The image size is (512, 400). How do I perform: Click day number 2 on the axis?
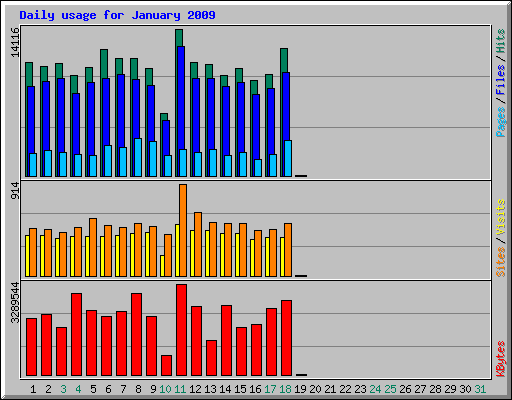coord(48,389)
